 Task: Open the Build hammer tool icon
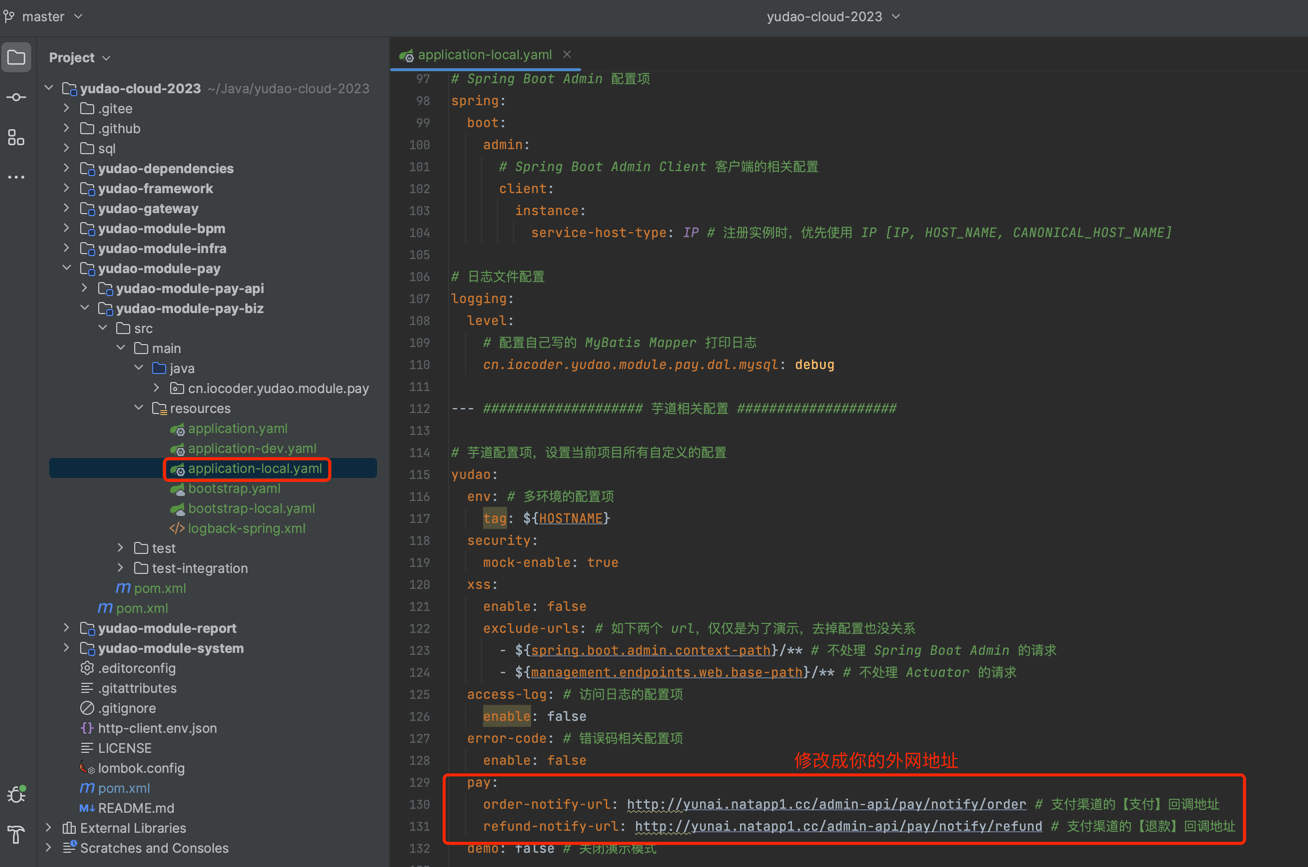[x=16, y=835]
